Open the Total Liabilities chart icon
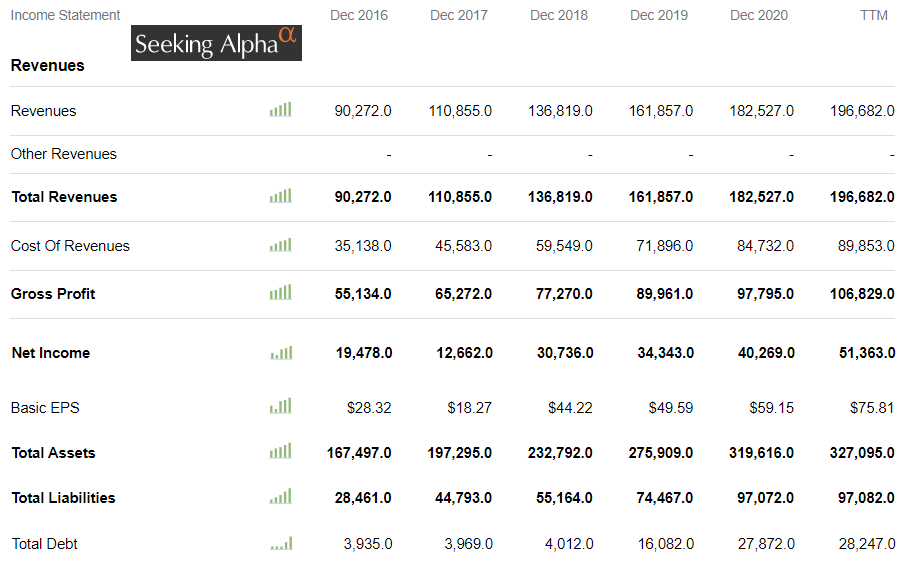Screen dimensions: 919x573 [281, 497]
